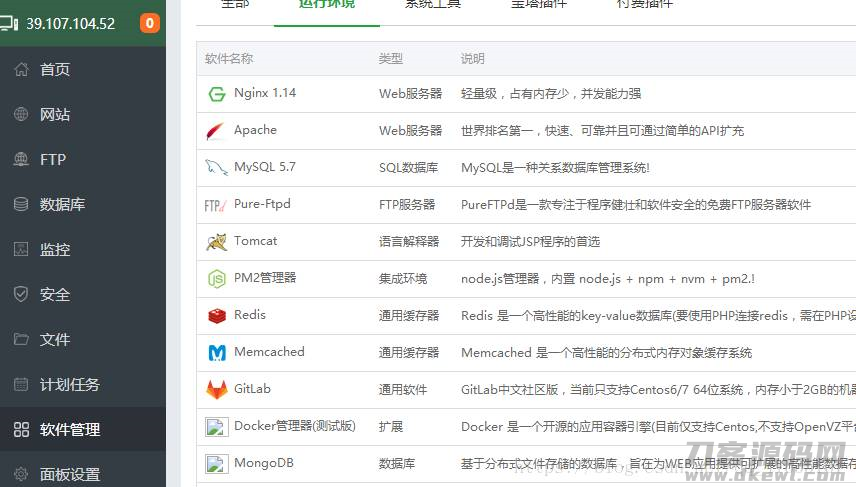Image resolution: width=856 pixels, height=487 pixels.
Task: Click the red Redis icon
Action: tap(217, 316)
